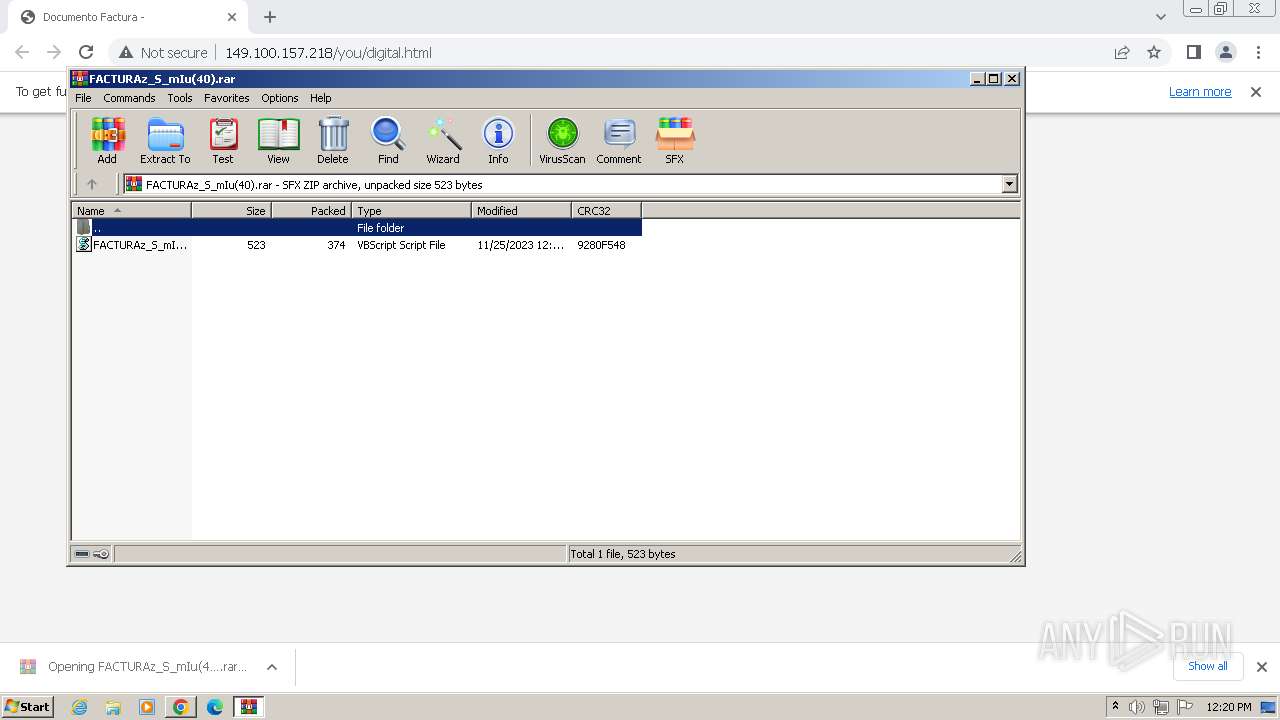Bookmark this page with the star icon
1280x720 pixels.
point(1154,52)
